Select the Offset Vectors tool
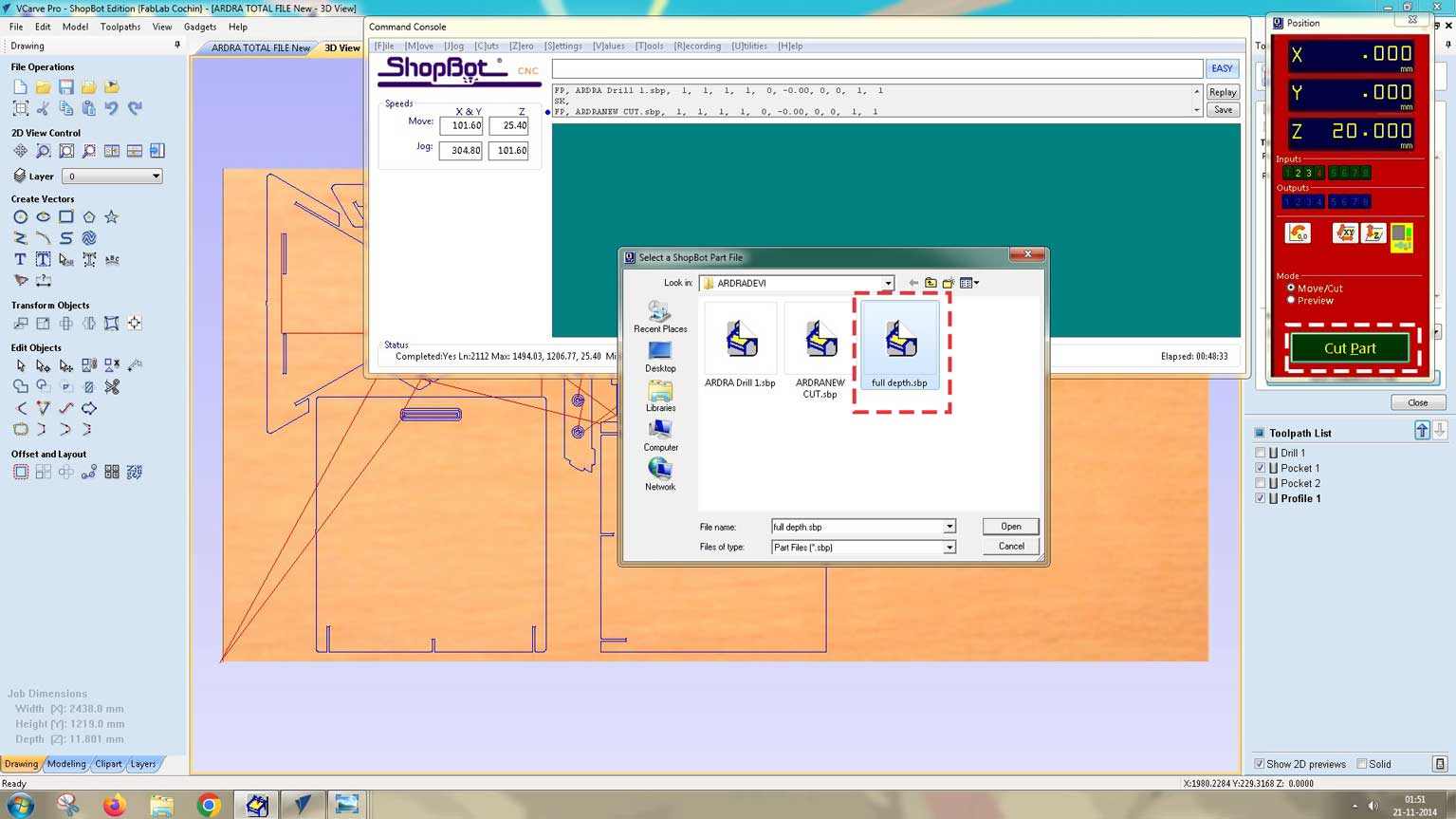This screenshot has height=819, width=1456. pos(20,472)
